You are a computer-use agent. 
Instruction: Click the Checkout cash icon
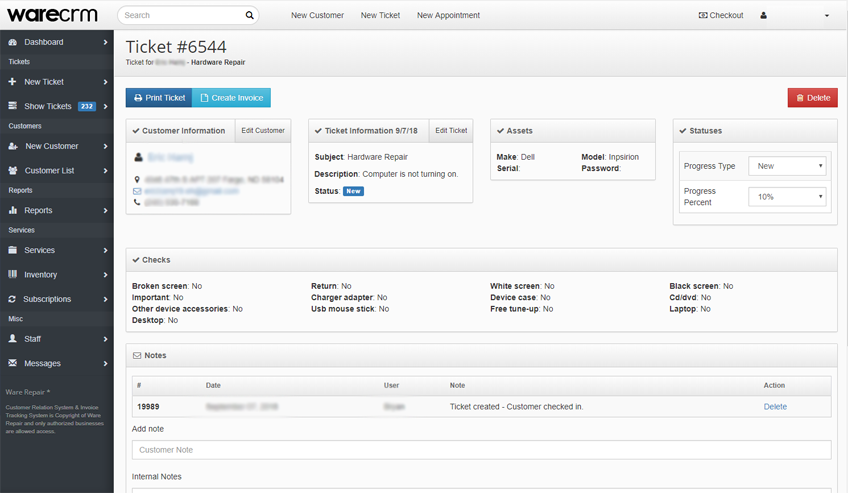[x=703, y=15]
